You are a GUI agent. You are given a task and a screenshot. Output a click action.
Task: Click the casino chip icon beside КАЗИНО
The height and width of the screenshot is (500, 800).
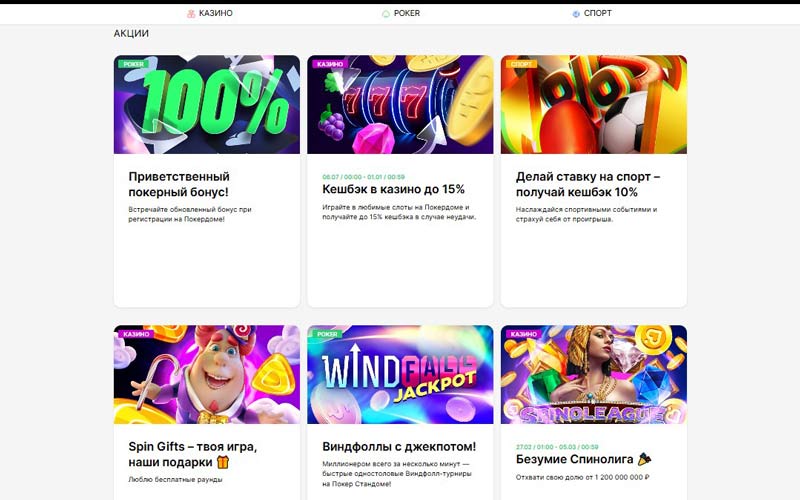coord(191,14)
